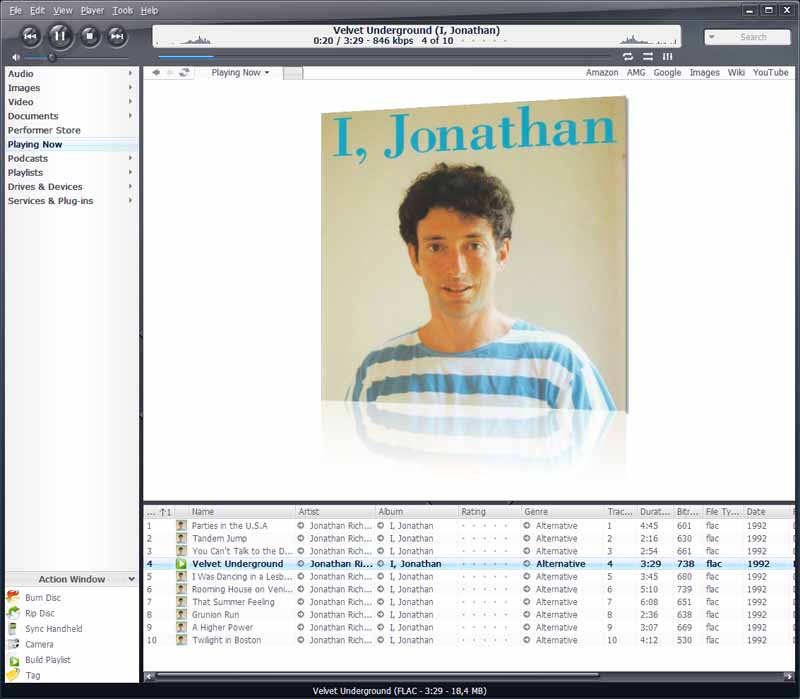
Task: Click the cover thumbnail beside Twilight in Boston
Action: pyautogui.click(x=181, y=640)
